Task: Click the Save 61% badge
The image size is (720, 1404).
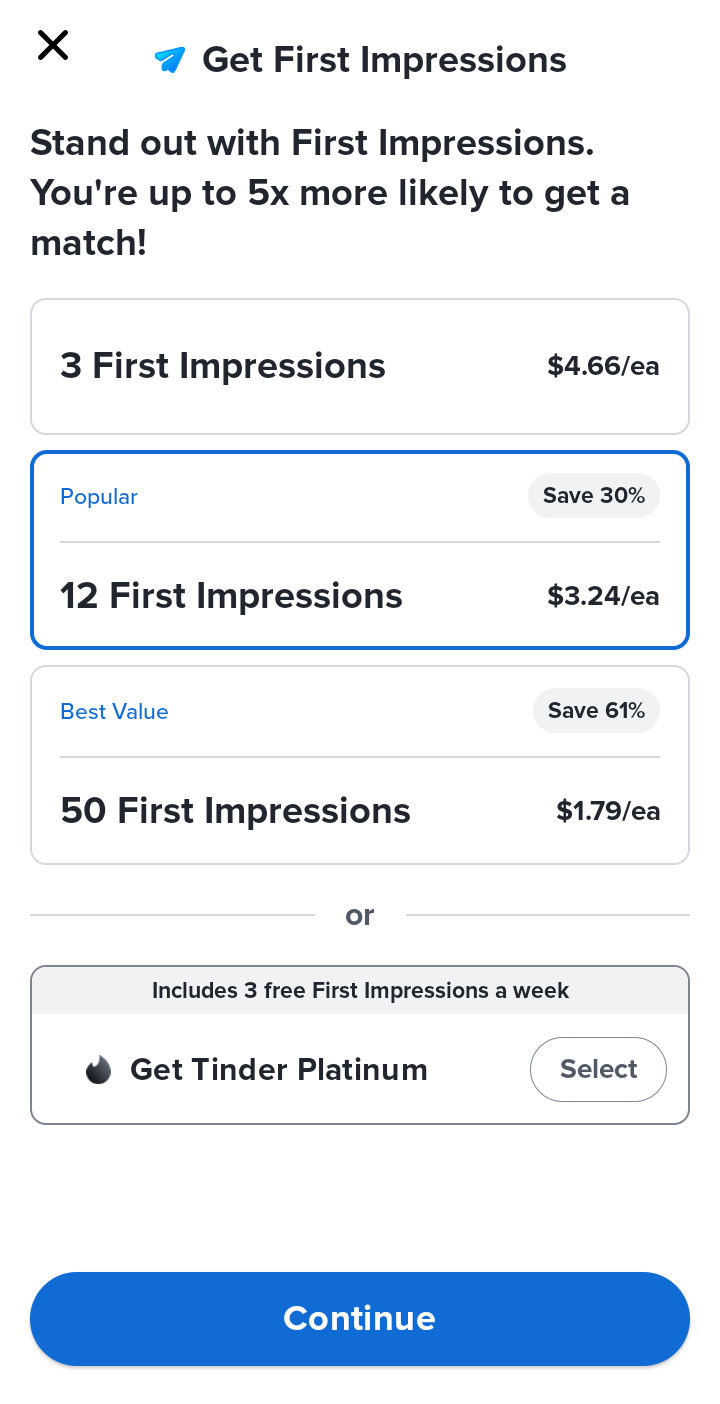Action: (596, 710)
